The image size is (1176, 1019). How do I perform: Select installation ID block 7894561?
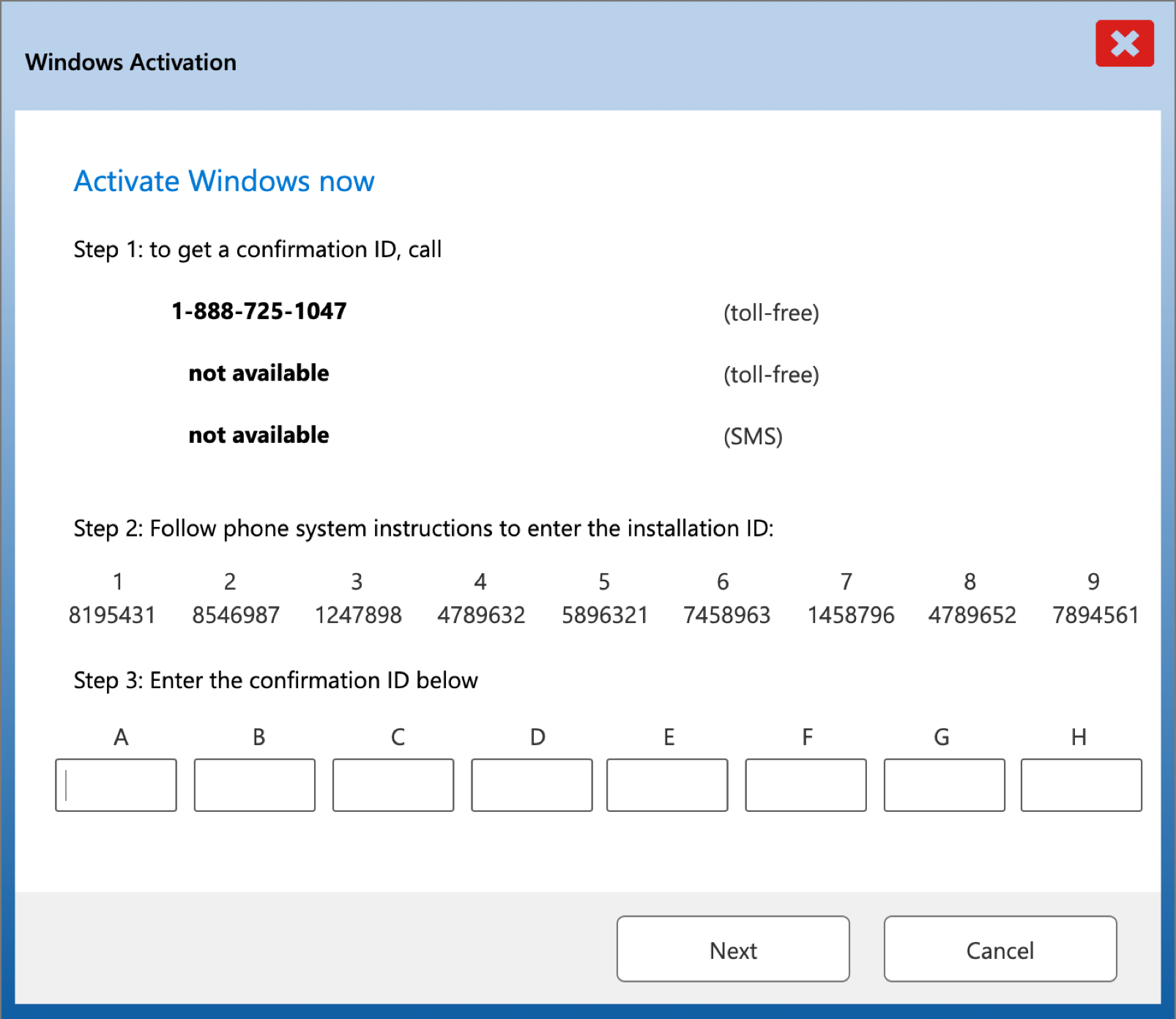pos(1095,615)
